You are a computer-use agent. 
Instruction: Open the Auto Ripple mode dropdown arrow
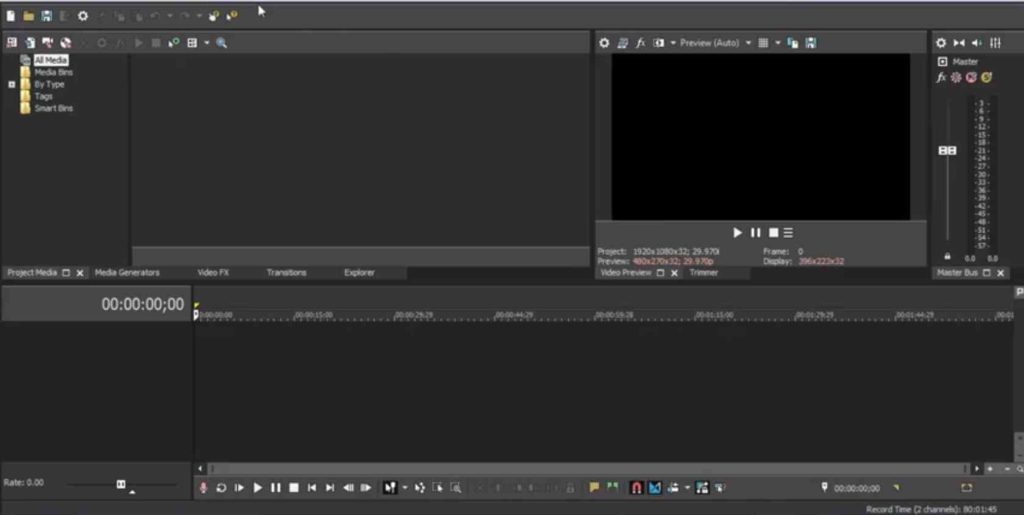point(687,488)
